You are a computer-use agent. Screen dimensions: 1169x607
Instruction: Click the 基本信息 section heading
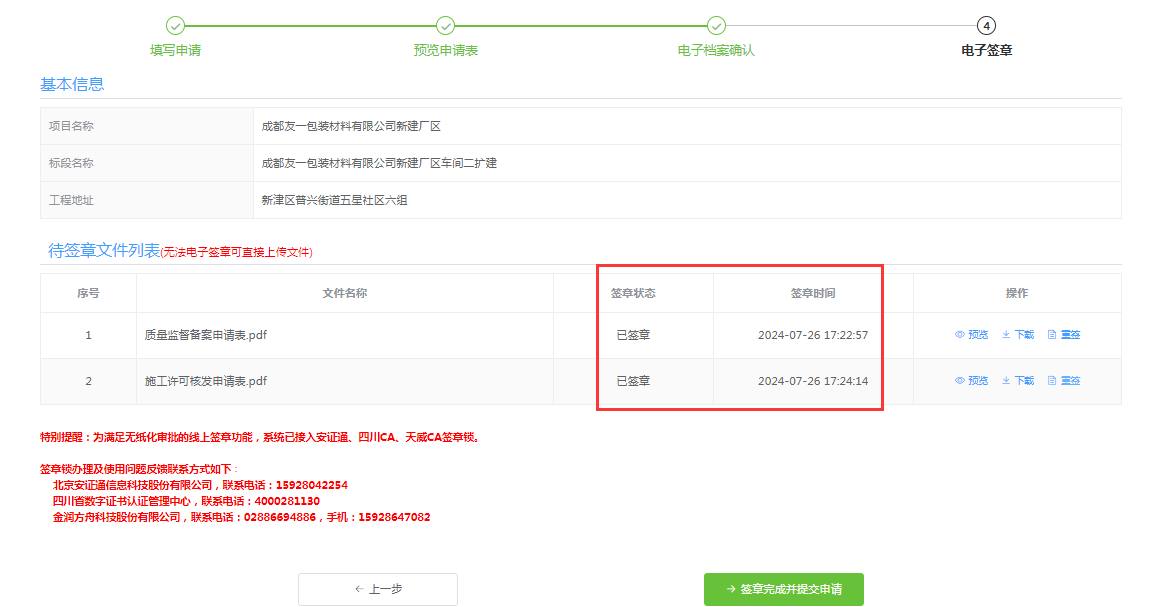pyautogui.click(x=70, y=84)
